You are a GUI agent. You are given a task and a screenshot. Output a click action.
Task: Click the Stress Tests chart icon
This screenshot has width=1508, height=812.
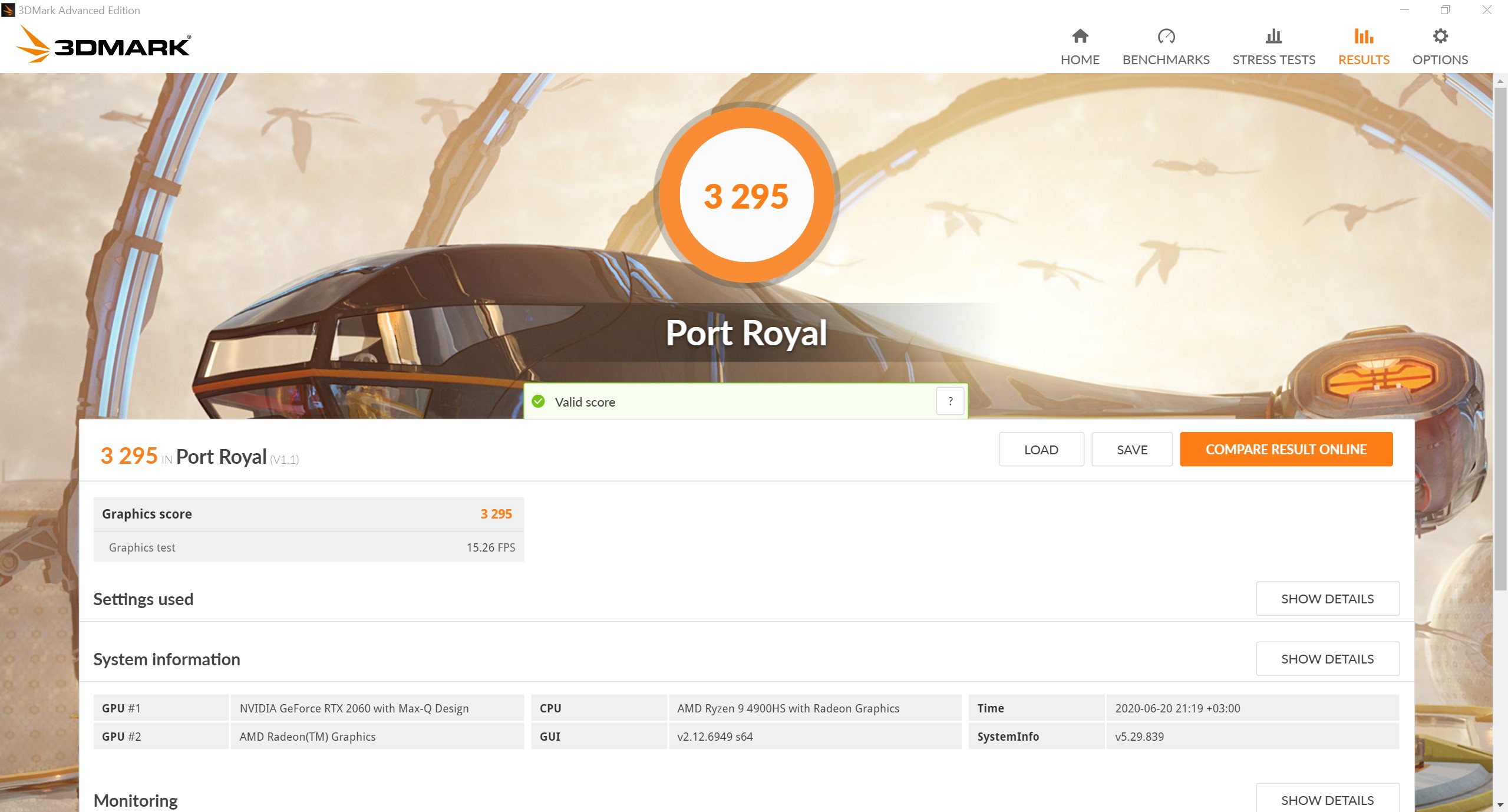(1273, 37)
